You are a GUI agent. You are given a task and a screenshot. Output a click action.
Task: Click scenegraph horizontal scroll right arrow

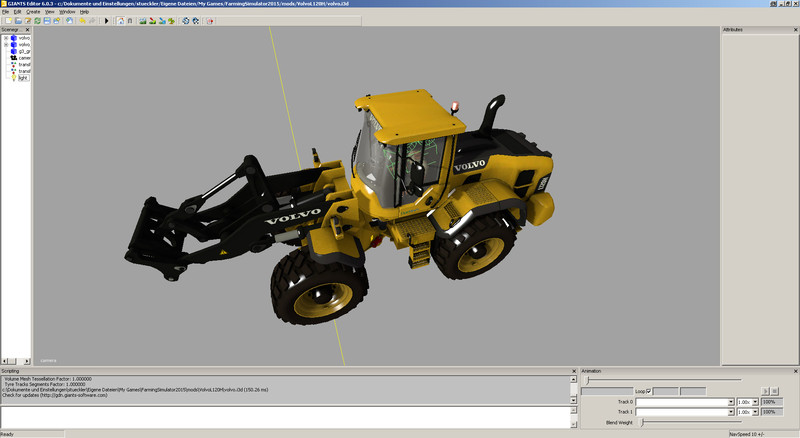tap(27, 361)
